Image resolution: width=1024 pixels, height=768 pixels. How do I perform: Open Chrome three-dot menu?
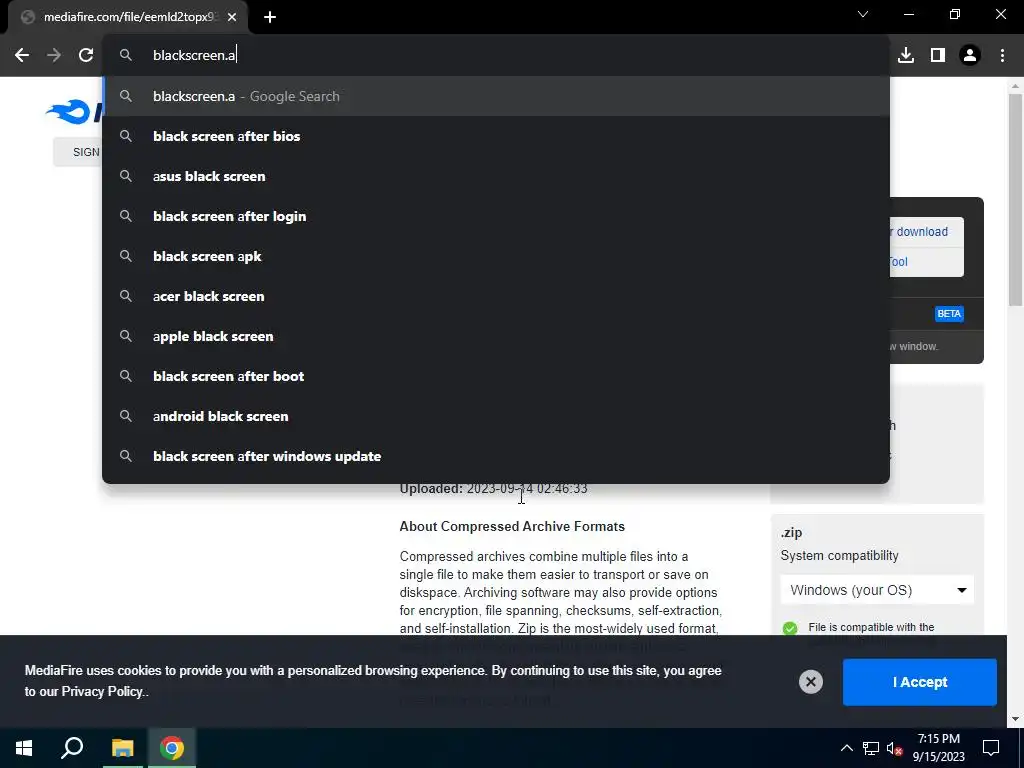coord(1002,55)
